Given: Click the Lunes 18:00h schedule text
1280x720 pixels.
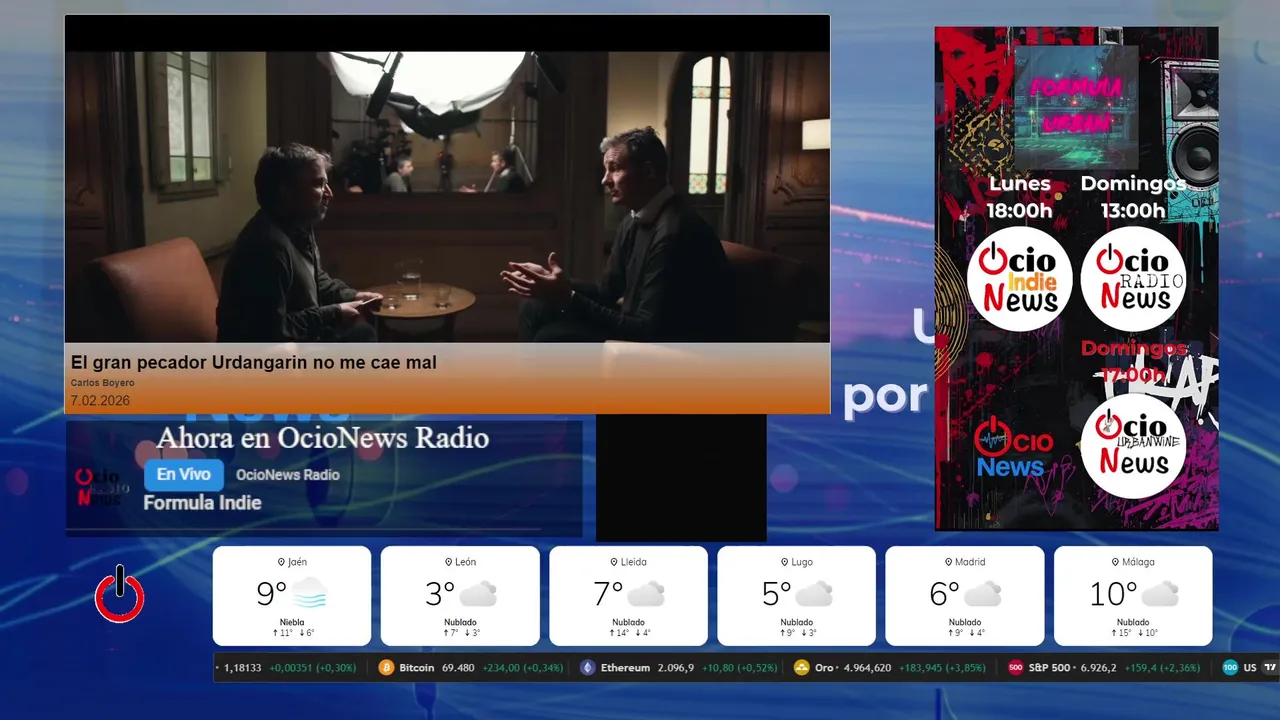Looking at the screenshot, I should tap(1020, 197).
